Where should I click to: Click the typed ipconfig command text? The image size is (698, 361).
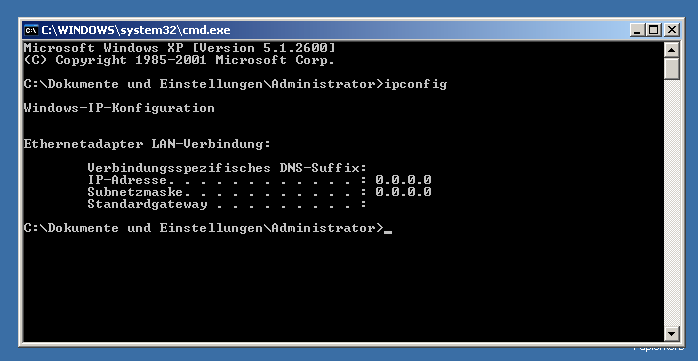(x=415, y=85)
